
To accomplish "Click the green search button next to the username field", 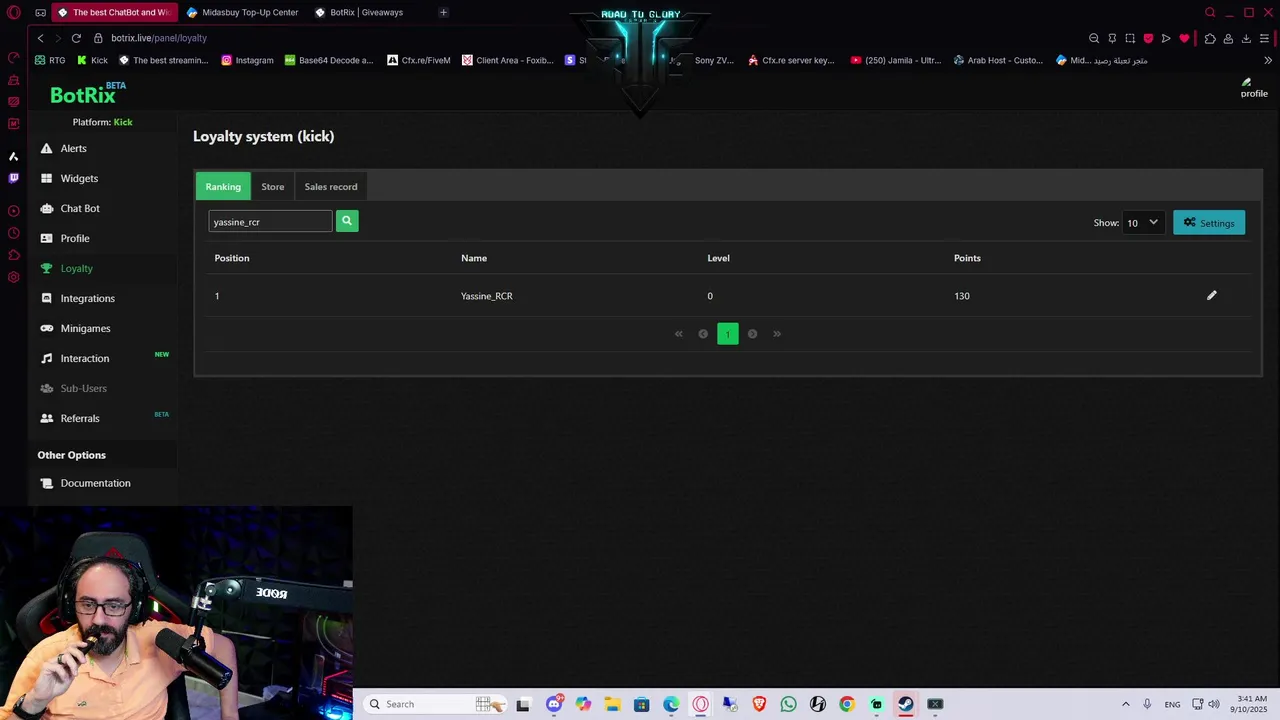I will (x=347, y=221).
